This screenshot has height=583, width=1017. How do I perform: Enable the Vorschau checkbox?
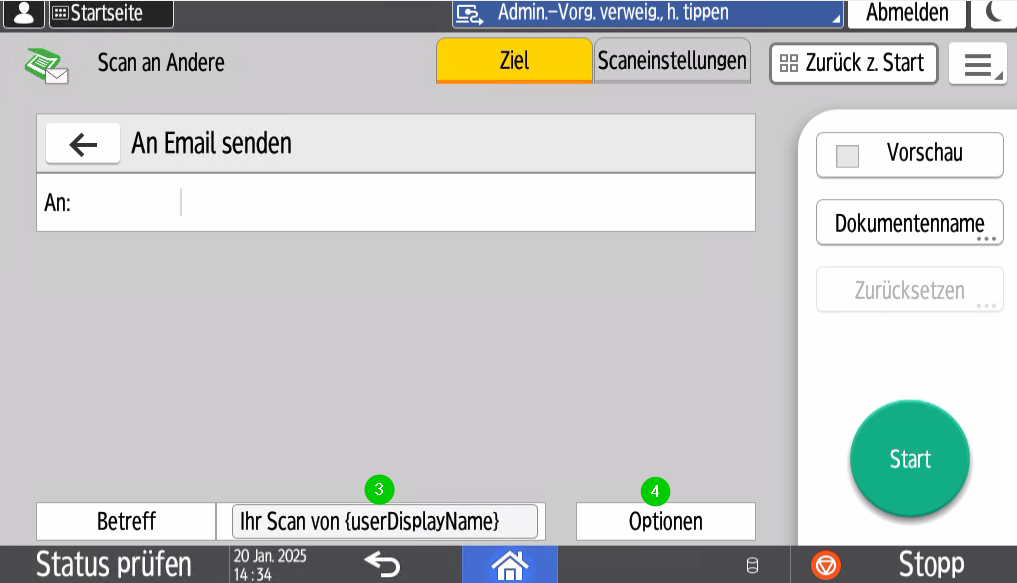(848, 156)
